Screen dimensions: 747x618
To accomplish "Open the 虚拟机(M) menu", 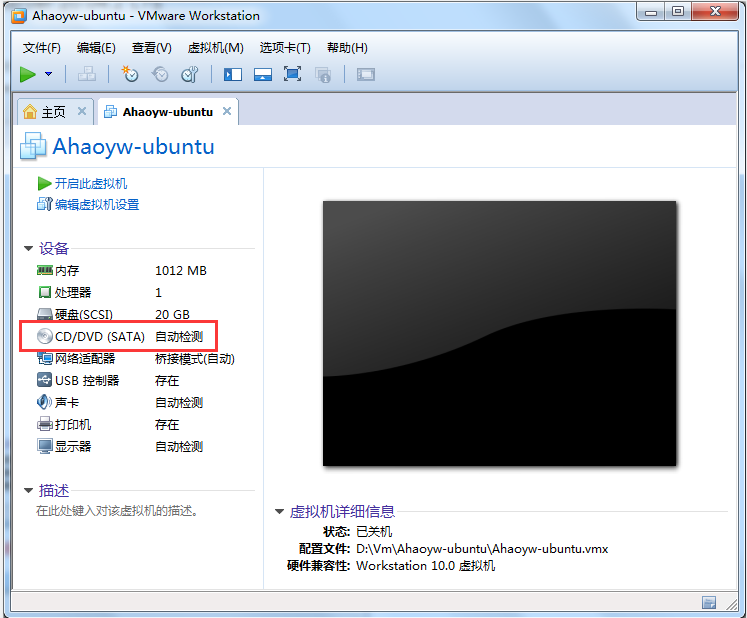I will (x=215, y=48).
